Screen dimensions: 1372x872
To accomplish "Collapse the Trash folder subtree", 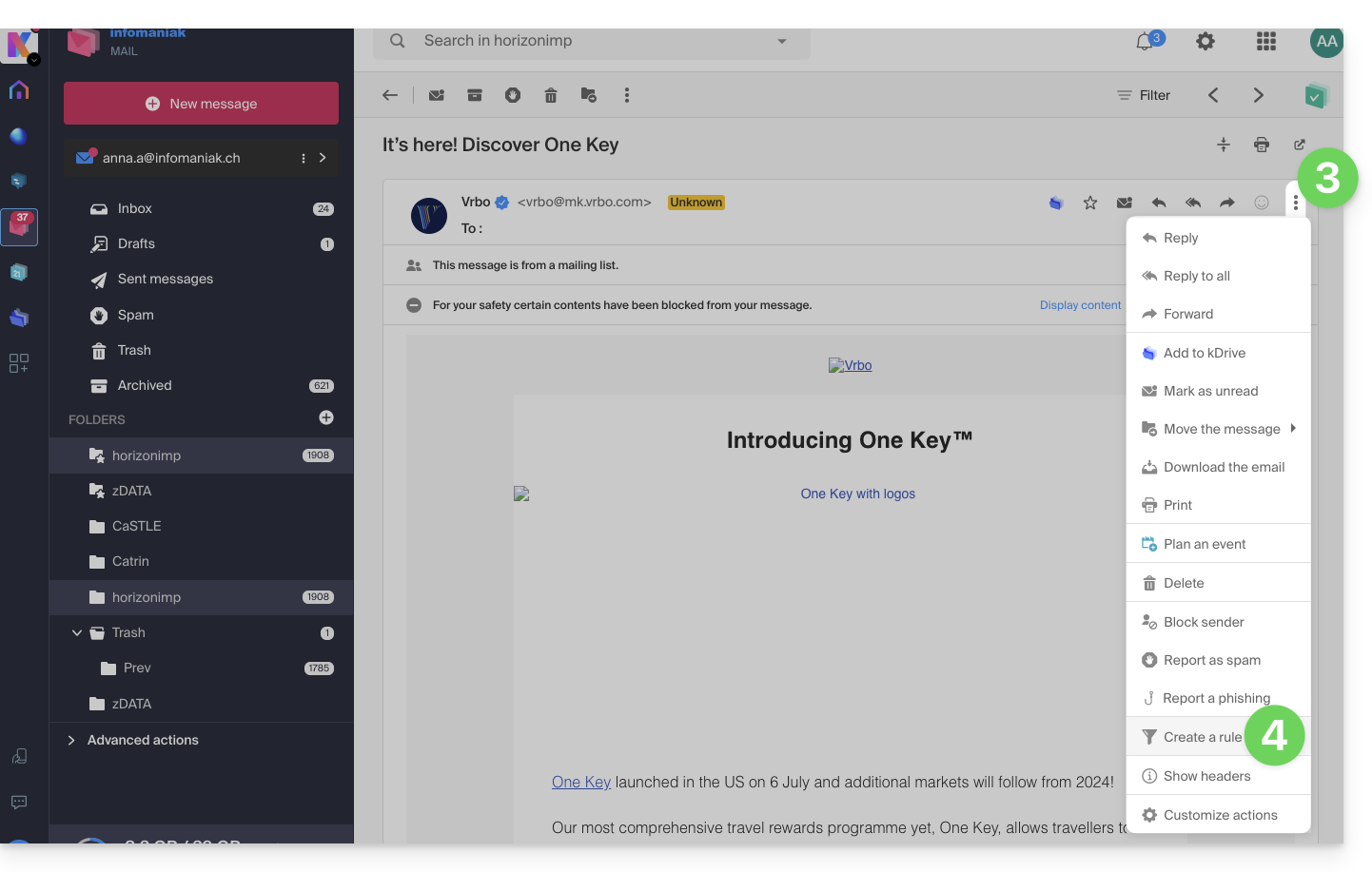I will (77, 633).
